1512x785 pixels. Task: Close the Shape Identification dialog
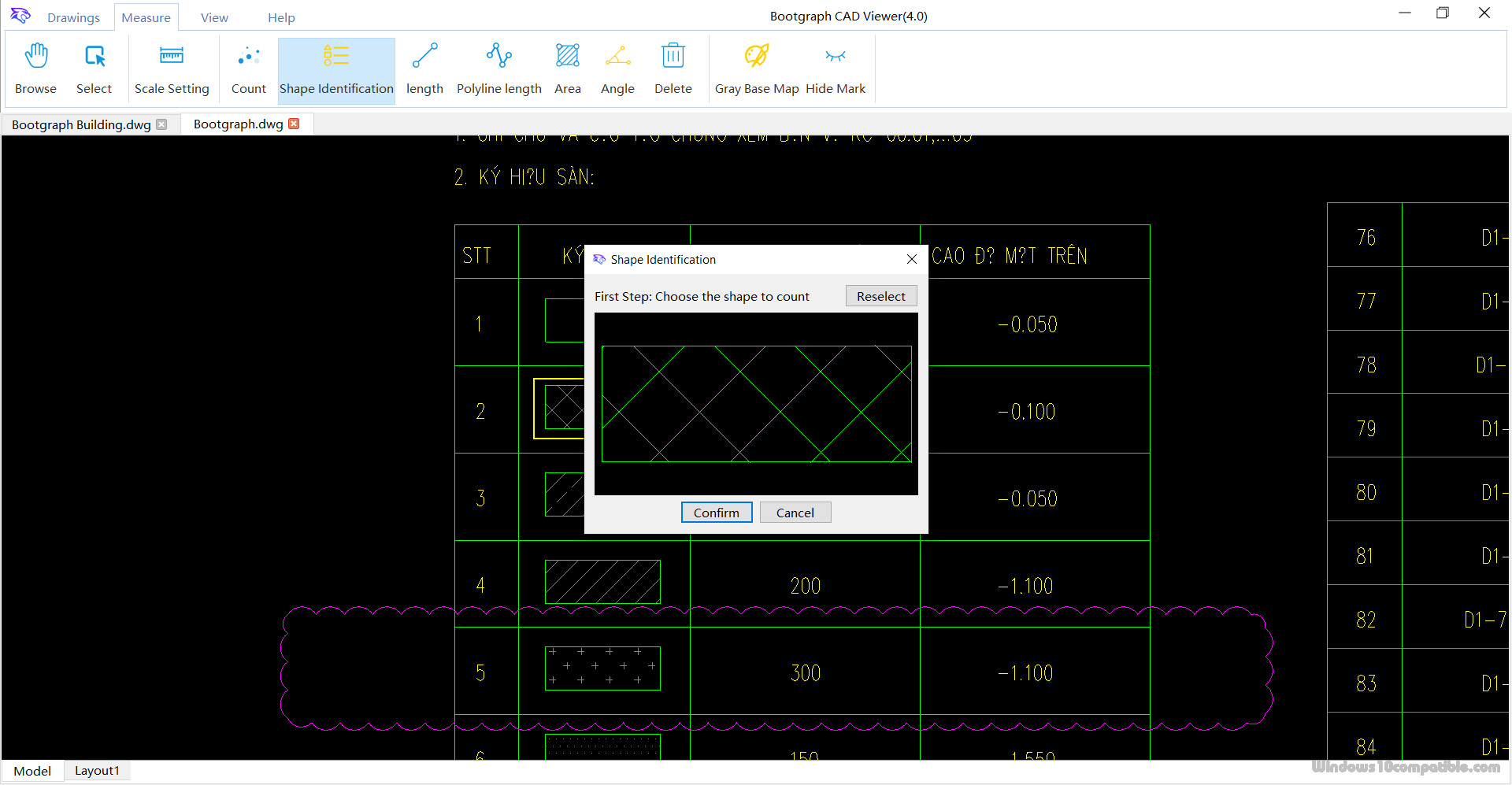pos(911,259)
